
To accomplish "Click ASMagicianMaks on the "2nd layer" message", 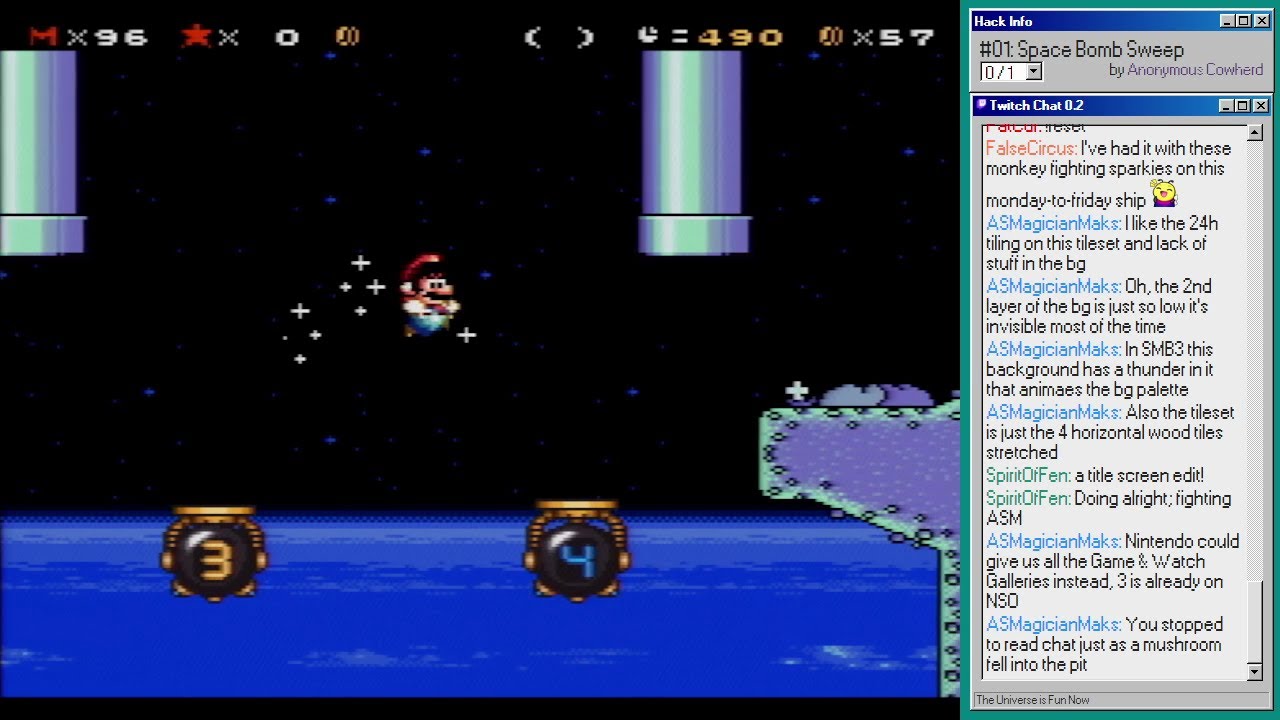I will 1053,286.
